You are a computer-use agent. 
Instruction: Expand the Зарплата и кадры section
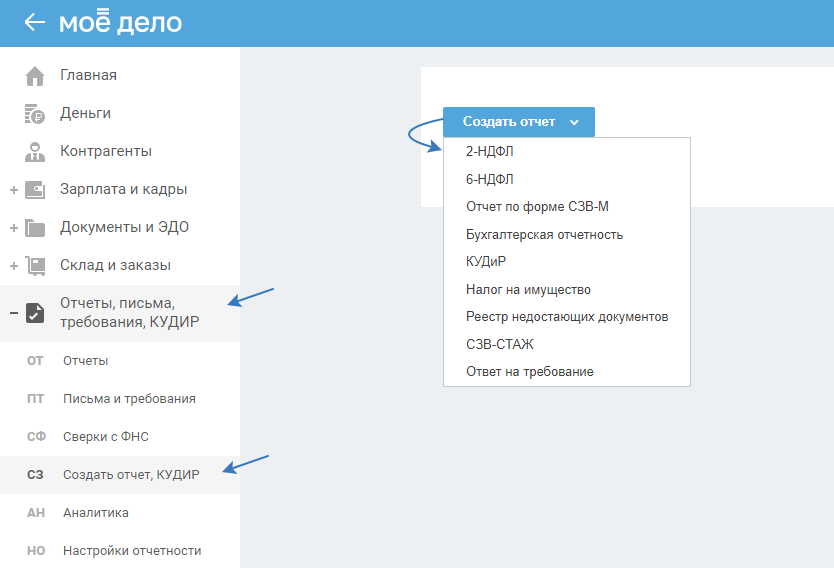click(x=13, y=190)
